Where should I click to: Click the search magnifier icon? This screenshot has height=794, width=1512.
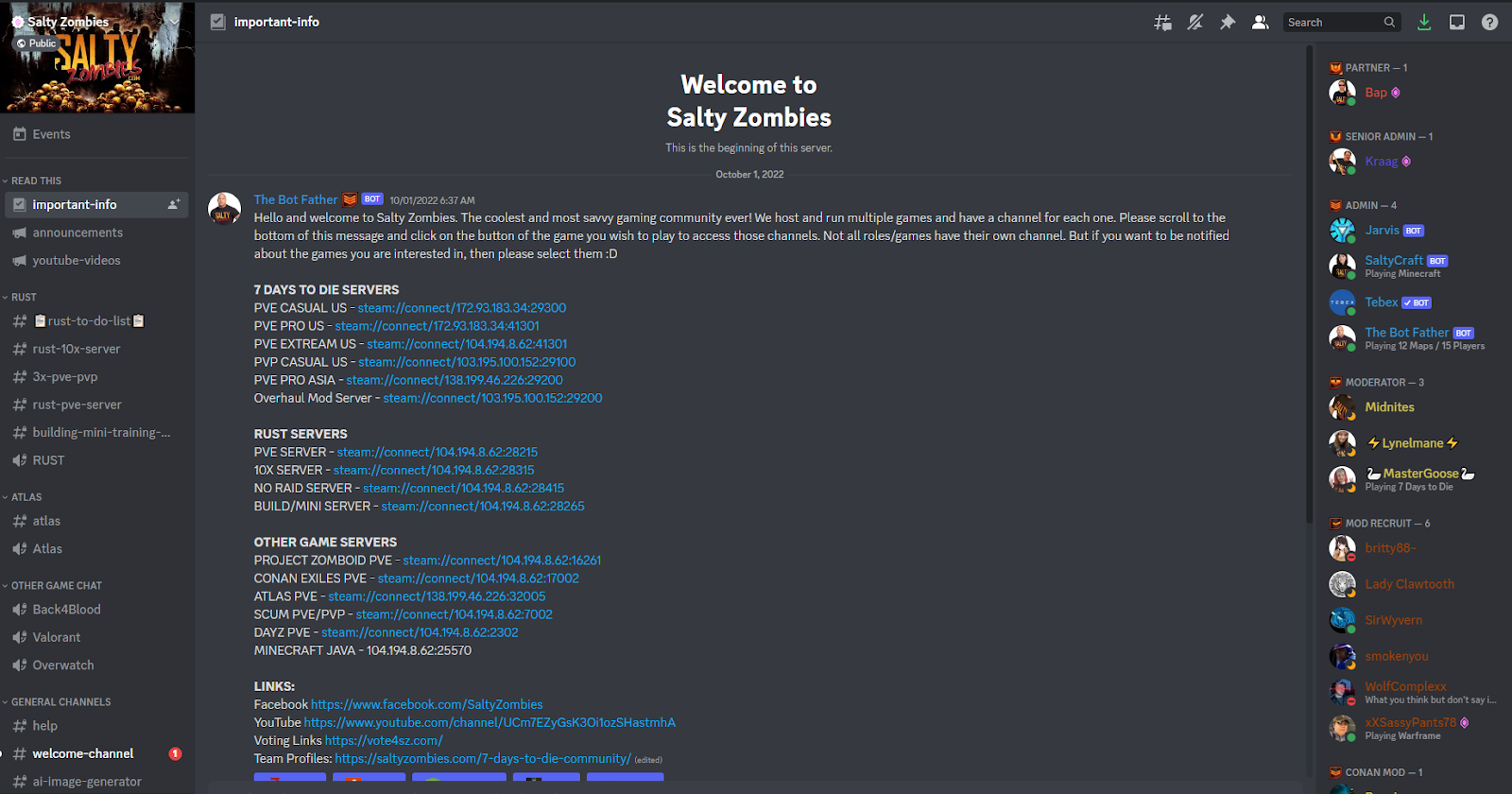pos(1389,22)
